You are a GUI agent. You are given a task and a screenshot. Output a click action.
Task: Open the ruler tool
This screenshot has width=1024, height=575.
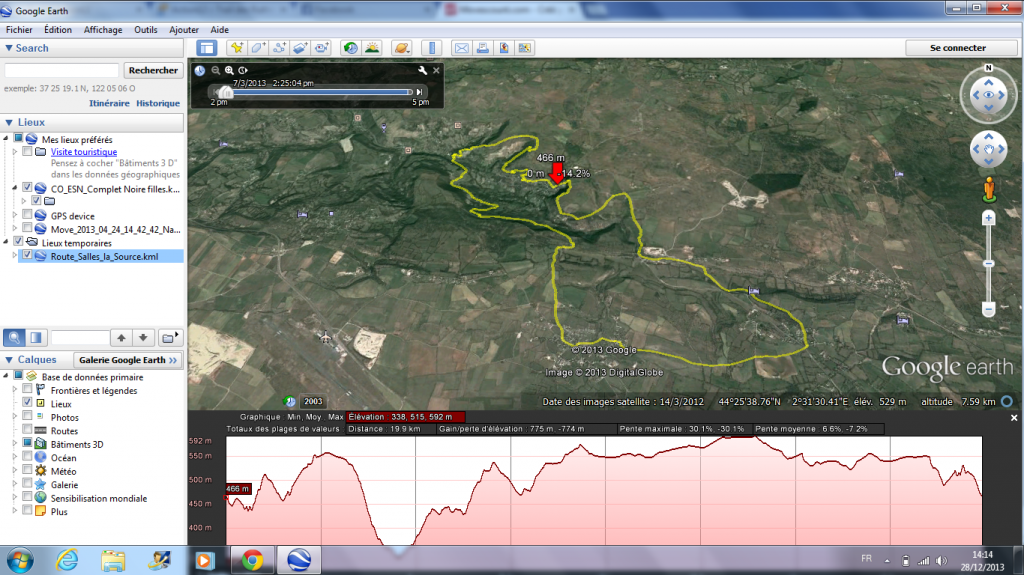point(432,48)
